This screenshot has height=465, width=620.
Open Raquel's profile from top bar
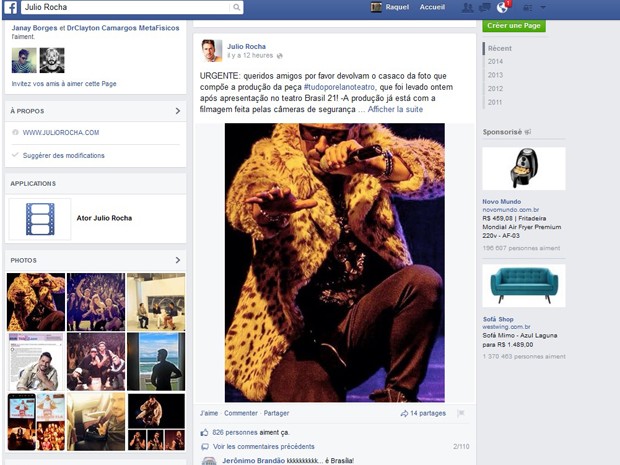click(390, 7)
